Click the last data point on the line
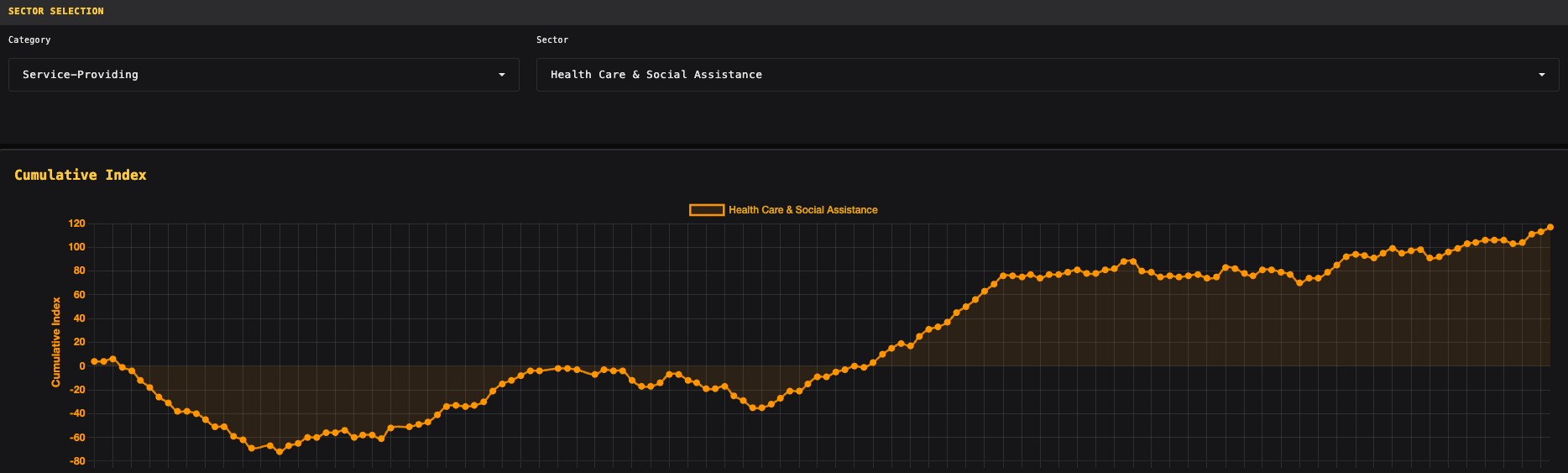Screen dimensions: 1568x473 pos(1550,228)
